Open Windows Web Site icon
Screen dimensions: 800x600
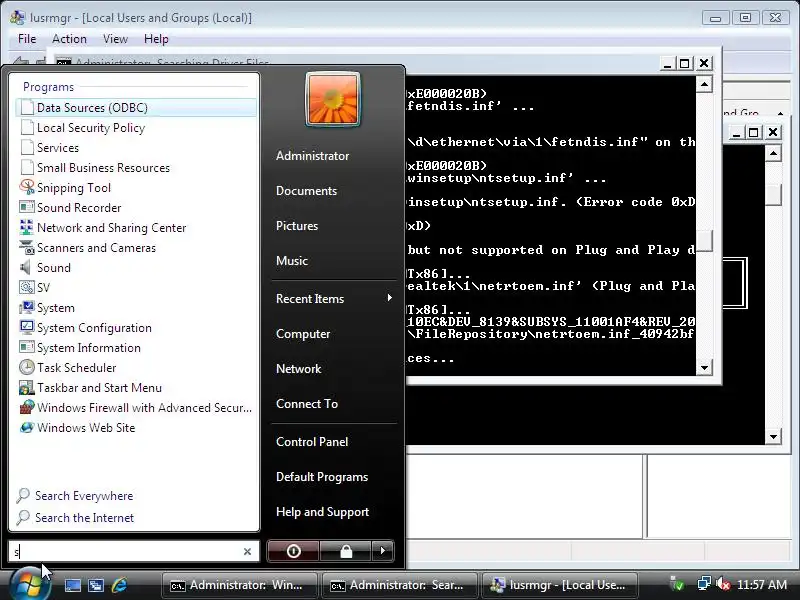(27, 428)
